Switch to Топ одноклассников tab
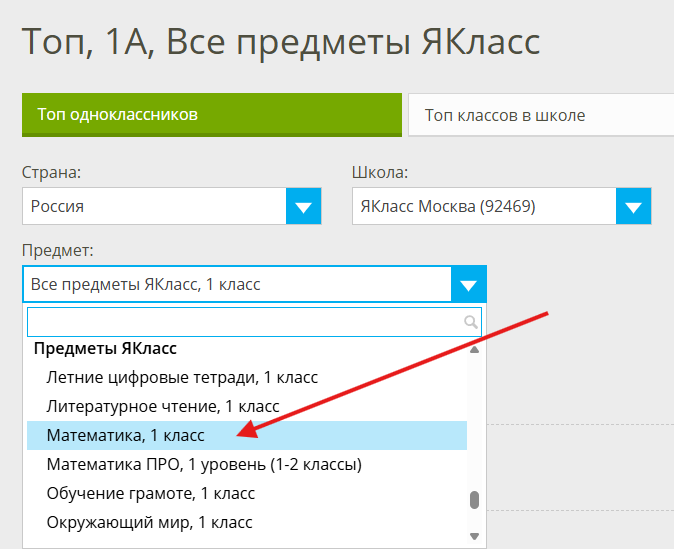The image size is (674, 549). pos(212,115)
